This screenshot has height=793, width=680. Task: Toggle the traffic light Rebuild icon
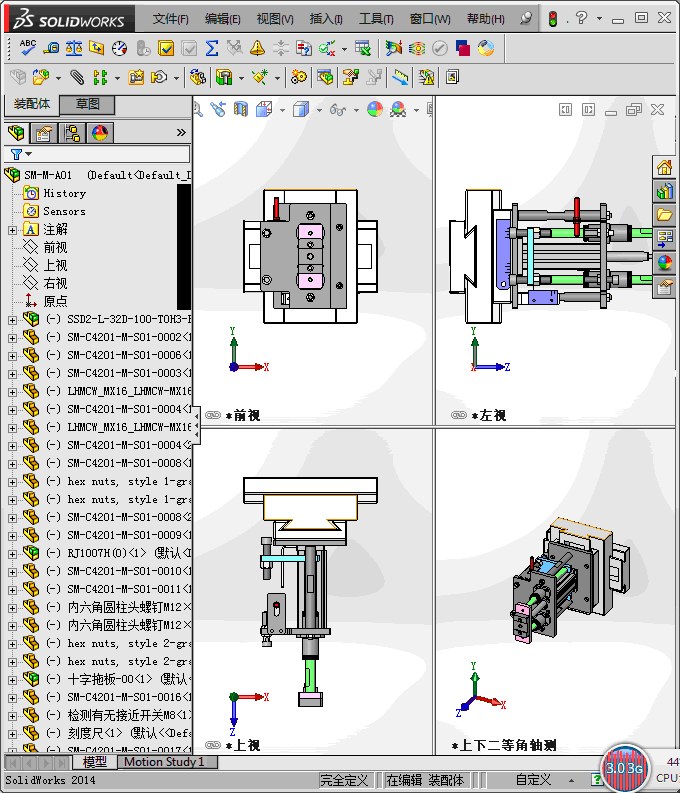click(553, 19)
